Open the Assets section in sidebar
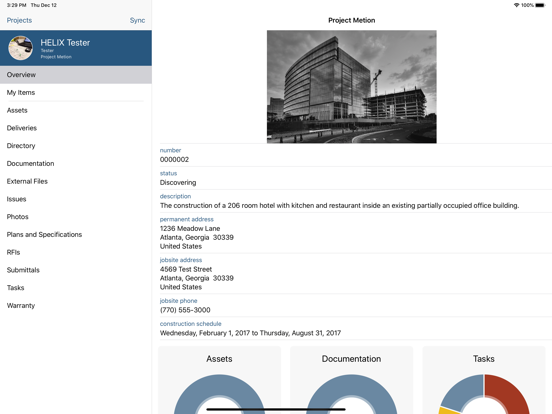Screen dimensions: 552x414 (76, 110)
